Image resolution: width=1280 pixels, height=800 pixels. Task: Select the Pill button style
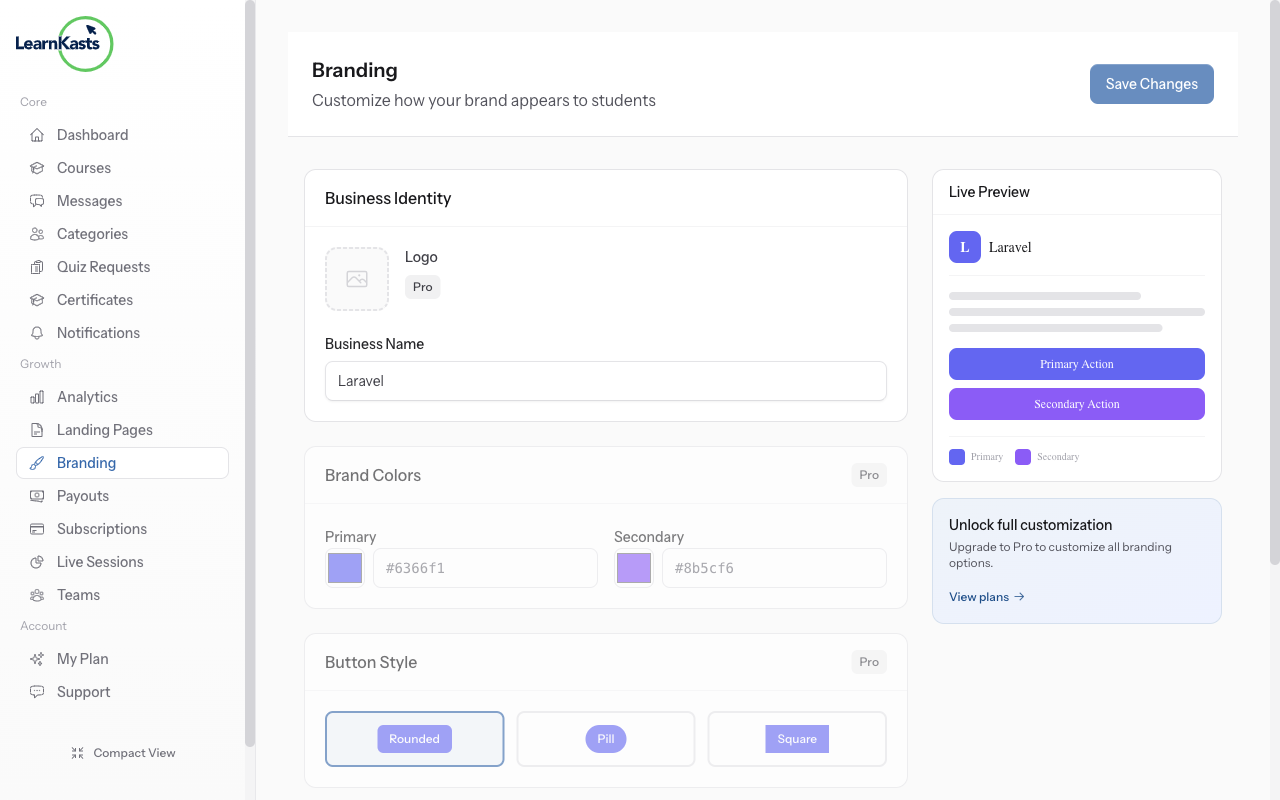pyautogui.click(x=605, y=738)
